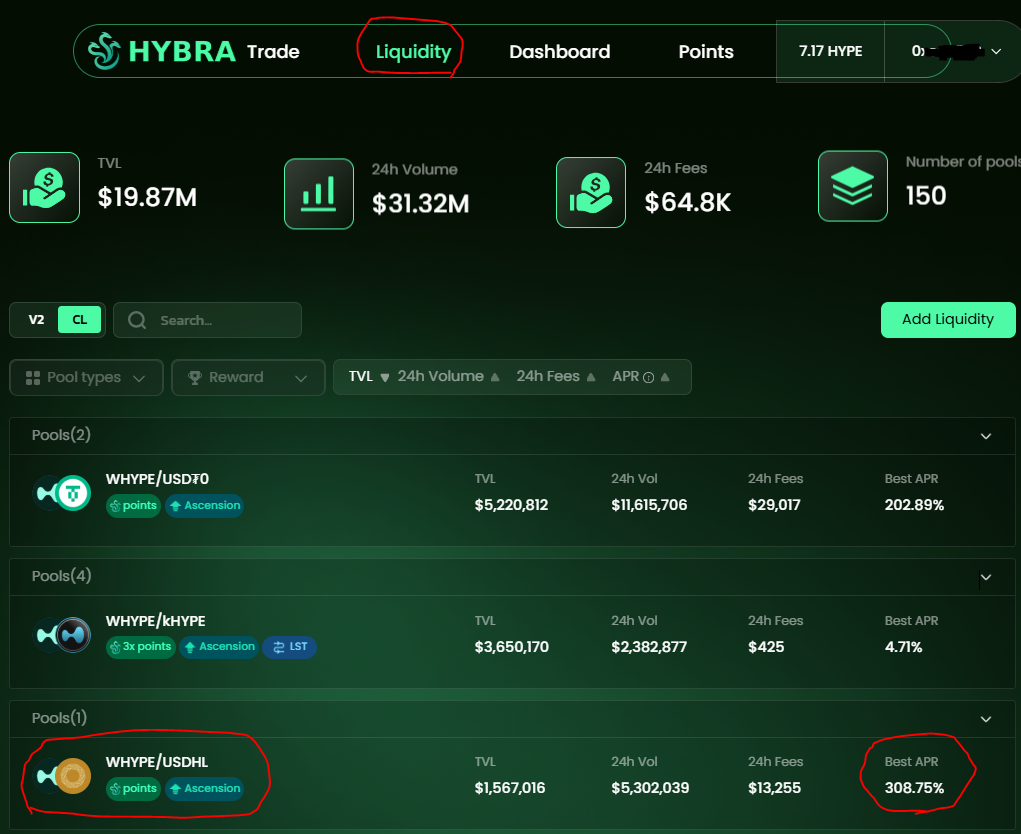Sort pools by TVL
The width and height of the screenshot is (1021, 834).
(369, 377)
